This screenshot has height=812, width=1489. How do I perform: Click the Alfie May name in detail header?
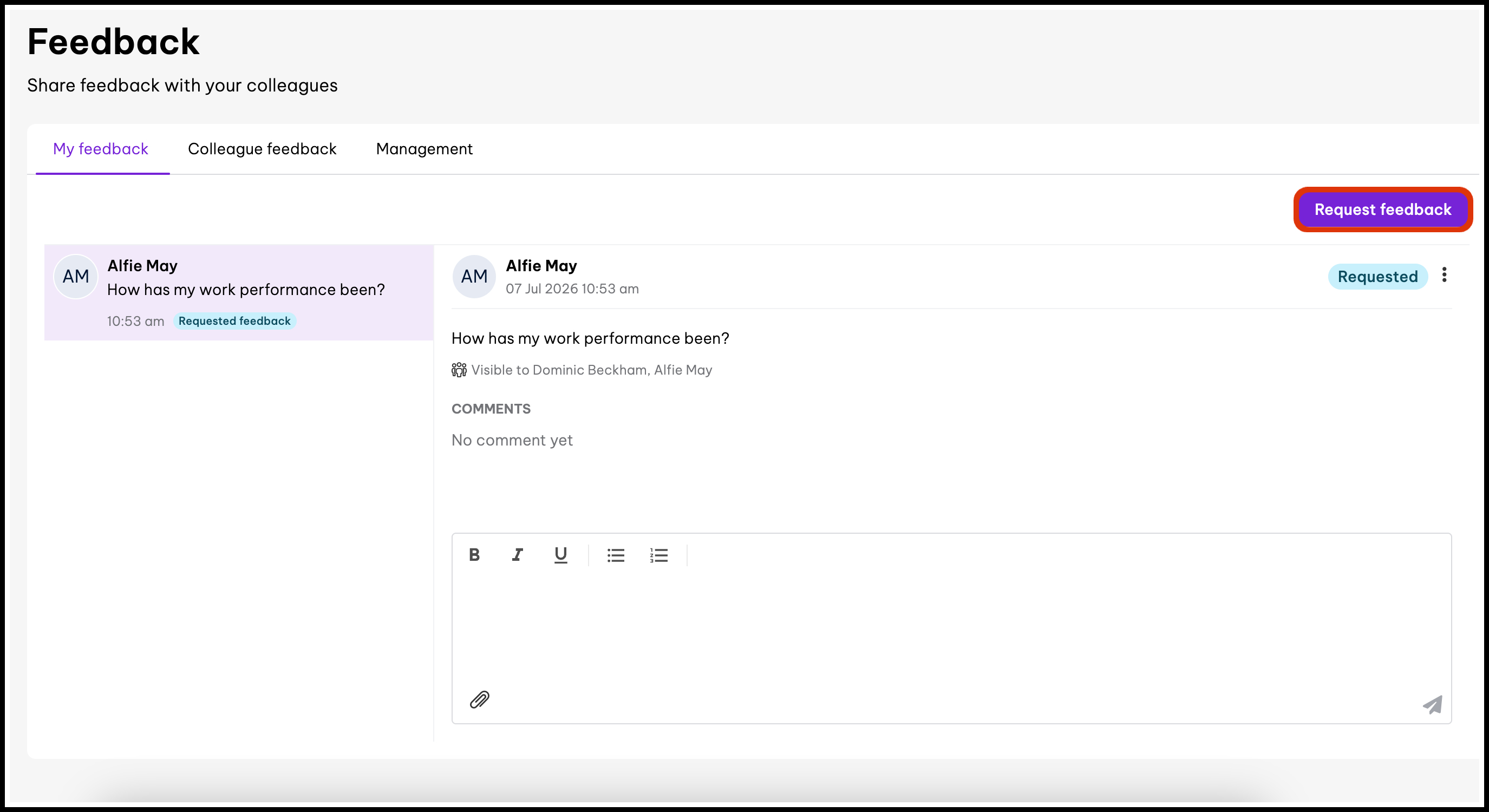541,265
